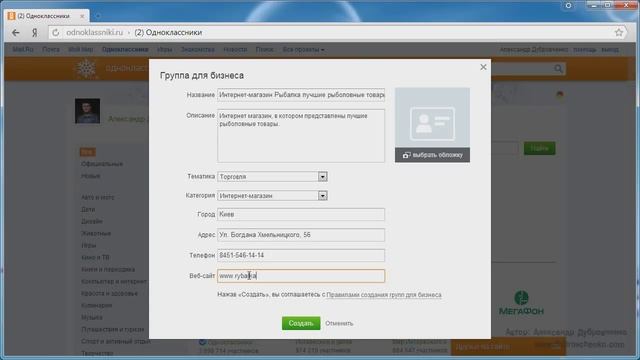Image resolution: width=640 pixels, height=360 pixels.
Task: Click Мой Мир in the top bar
Action: (80, 49)
